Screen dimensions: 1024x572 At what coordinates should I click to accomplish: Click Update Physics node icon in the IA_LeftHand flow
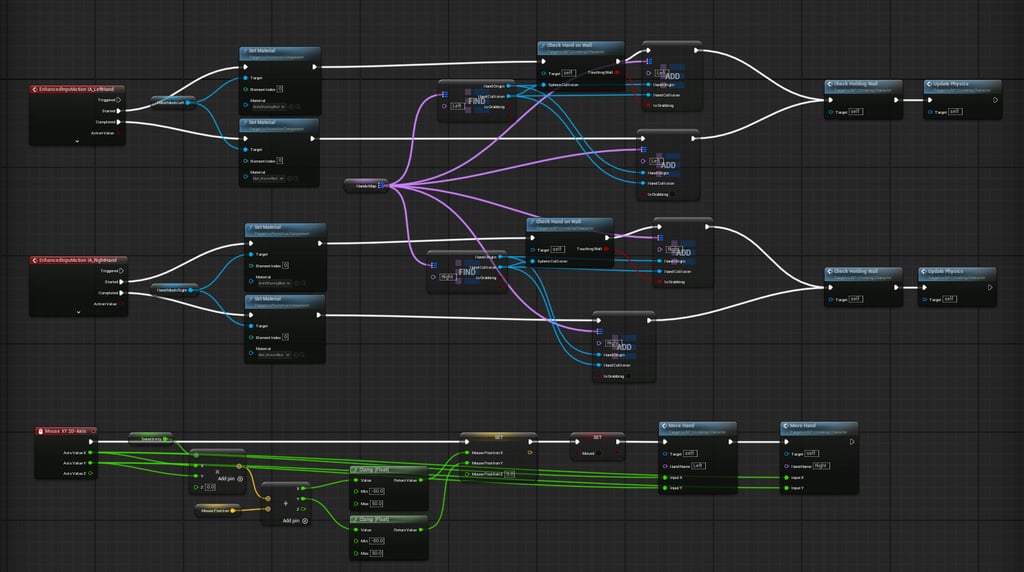click(929, 84)
